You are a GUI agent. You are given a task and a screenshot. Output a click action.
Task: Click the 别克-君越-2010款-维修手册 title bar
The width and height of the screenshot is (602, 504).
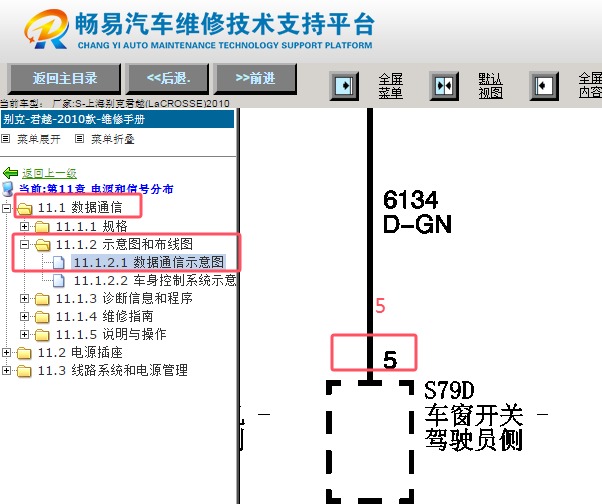point(117,119)
